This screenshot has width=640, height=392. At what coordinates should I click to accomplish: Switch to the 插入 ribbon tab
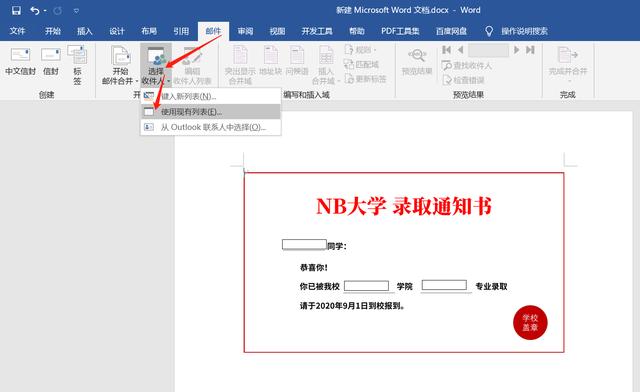click(x=84, y=31)
